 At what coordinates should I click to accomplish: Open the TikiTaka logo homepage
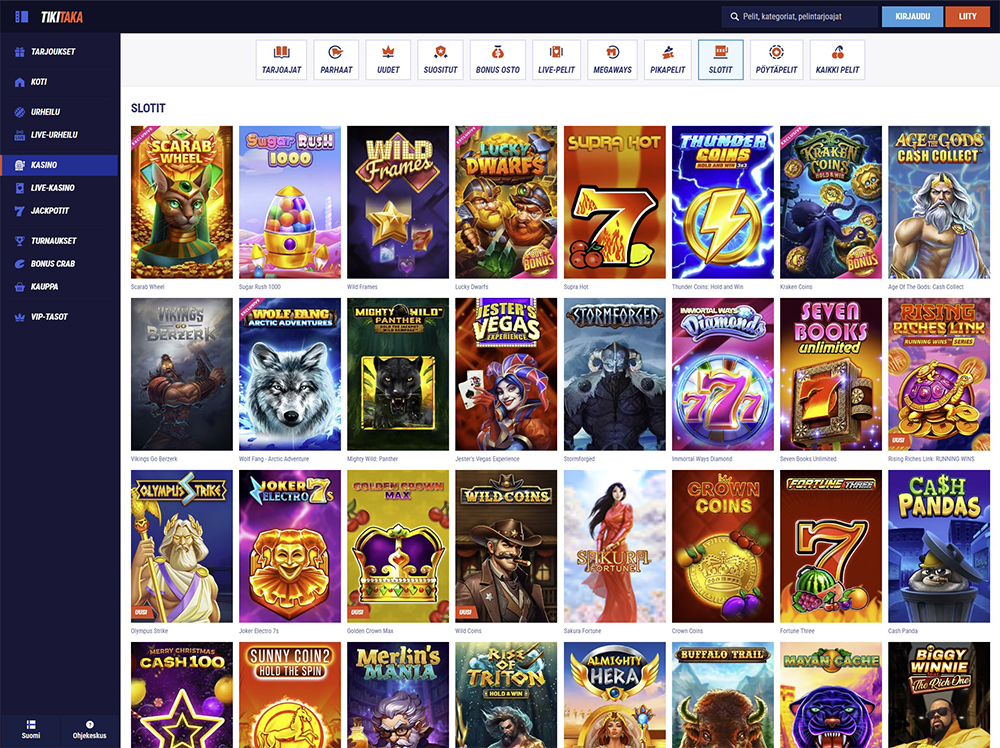(x=62, y=17)
